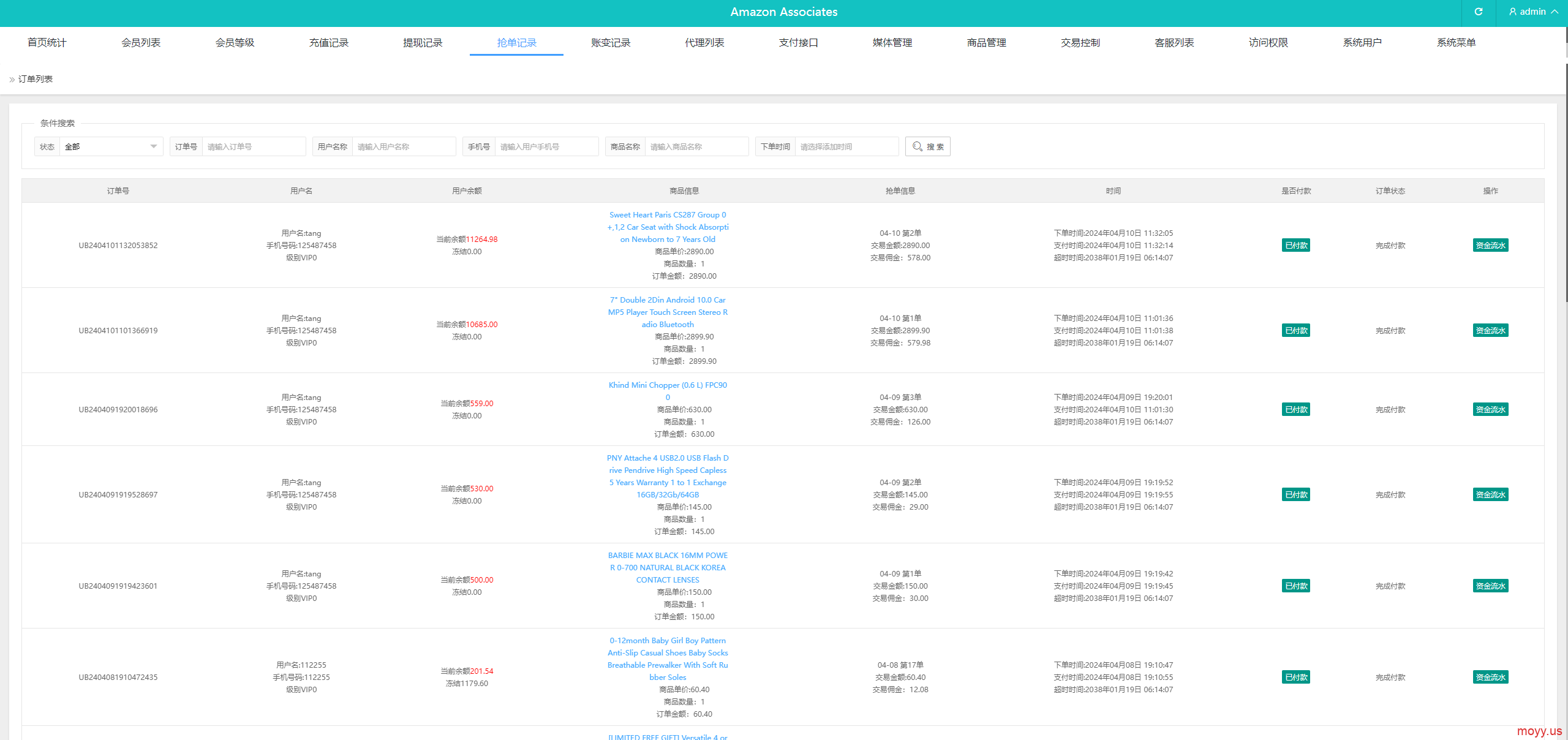Click the page vertical scrollbar
Viewport: 1568px width, 740px height.
point(1566,184)
